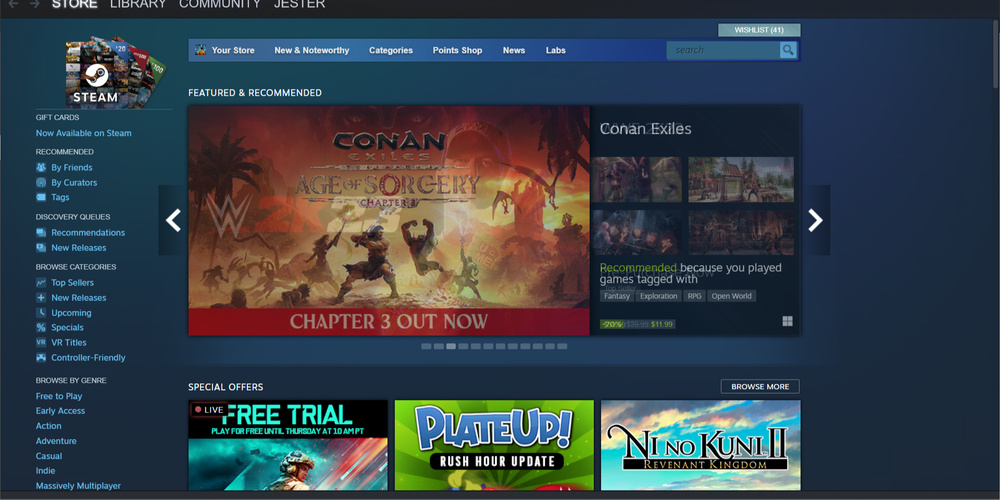Click the Windows platform icon on Conan Exiles
The height and width of the screenshot is (500, 1000).
tap(788, 321)
